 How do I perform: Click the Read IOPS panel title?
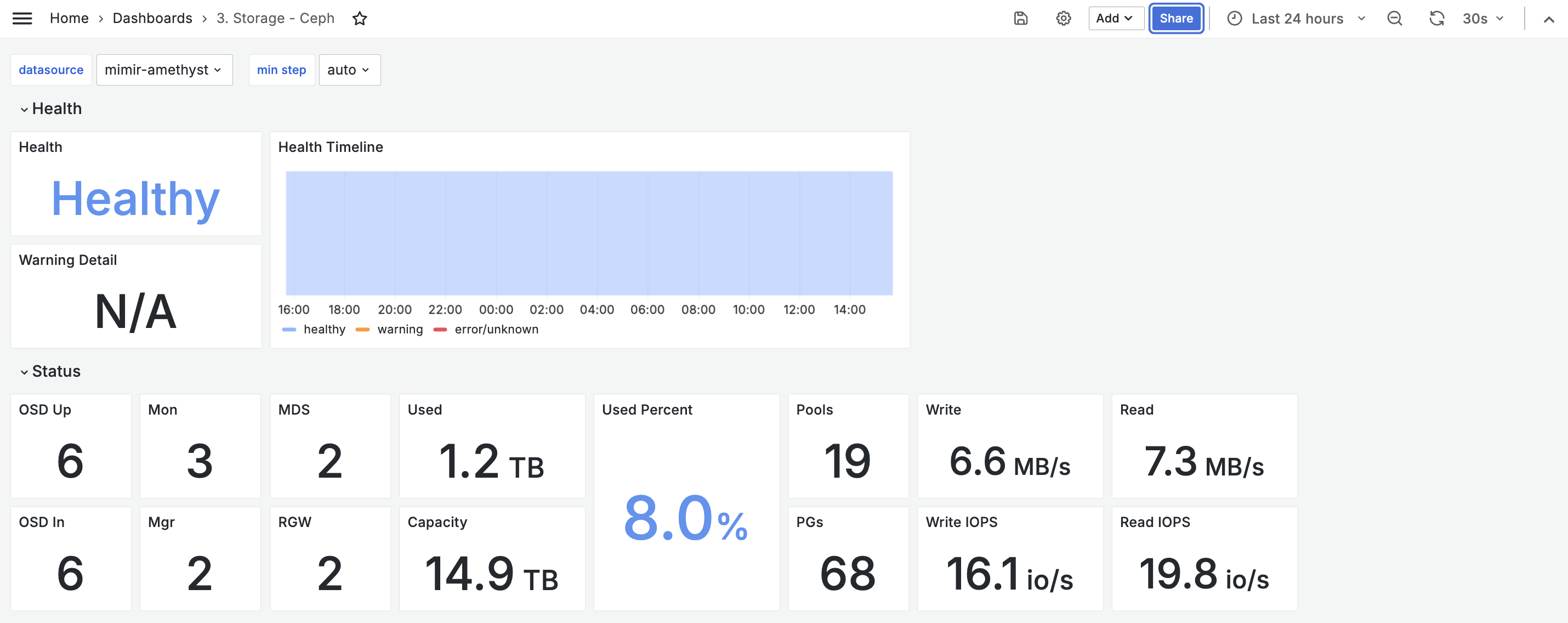click(x=1155, y=522)
